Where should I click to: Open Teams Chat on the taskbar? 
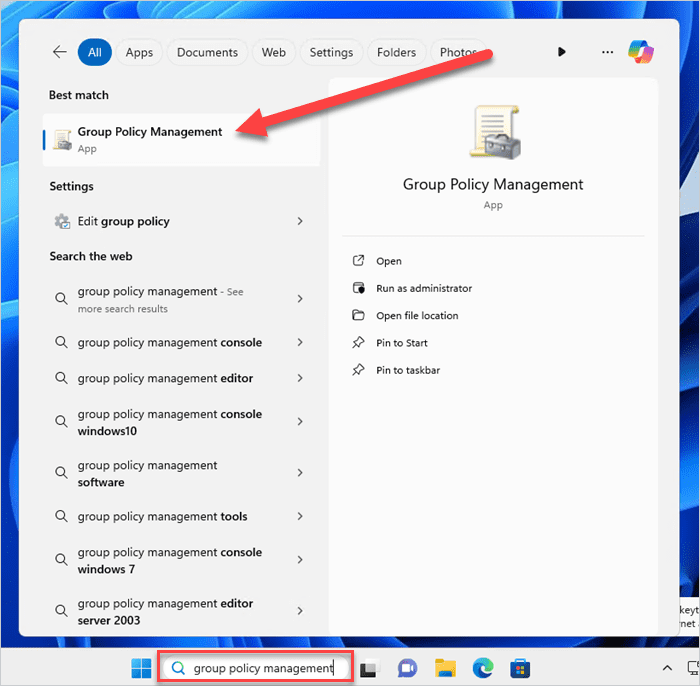(408, 668)
